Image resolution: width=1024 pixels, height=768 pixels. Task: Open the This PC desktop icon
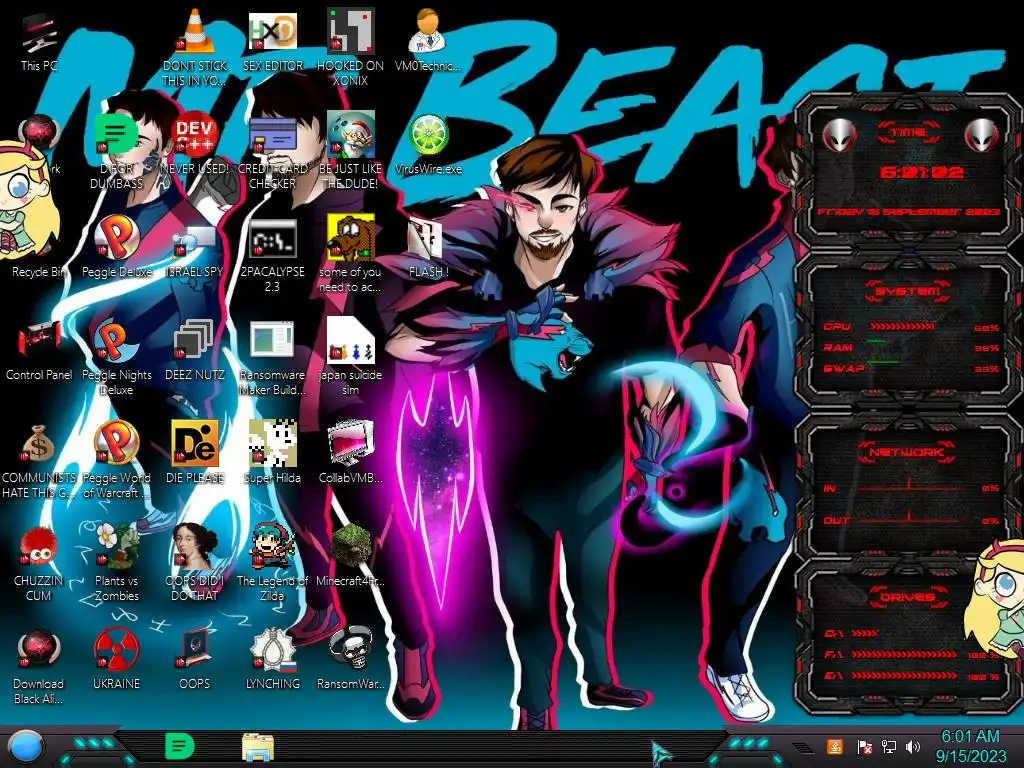[39, 42]
